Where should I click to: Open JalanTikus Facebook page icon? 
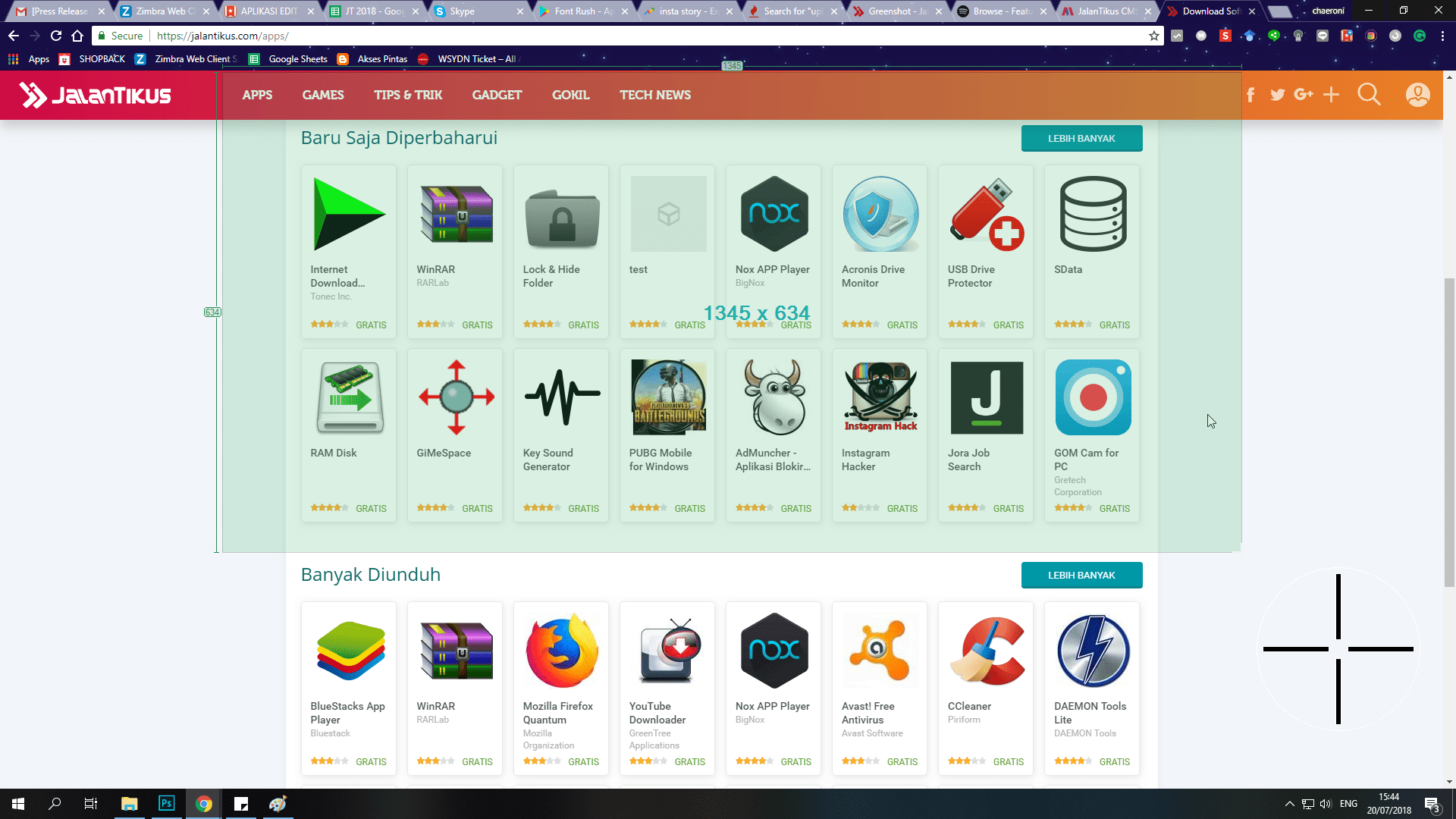coord(1250,95)
